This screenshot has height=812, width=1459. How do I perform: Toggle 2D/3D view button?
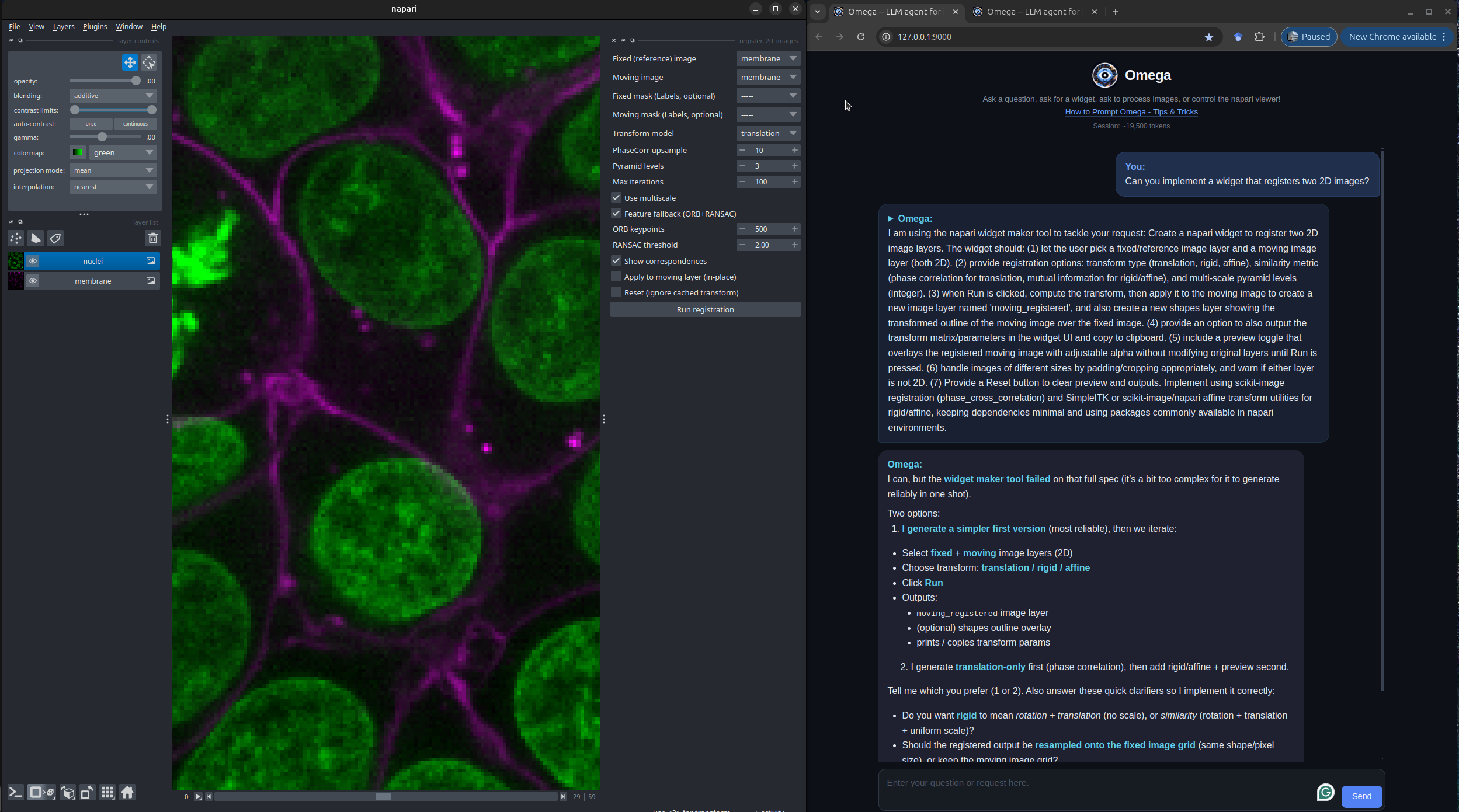41,793
